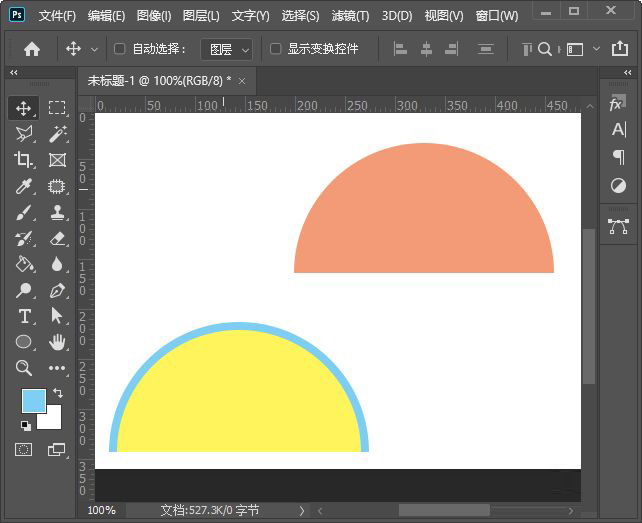This screenshot has height=523, width=642.
Task: Select the Zoom tool in the toolbox
Action: pyautogui.click(x=23, y=368)
